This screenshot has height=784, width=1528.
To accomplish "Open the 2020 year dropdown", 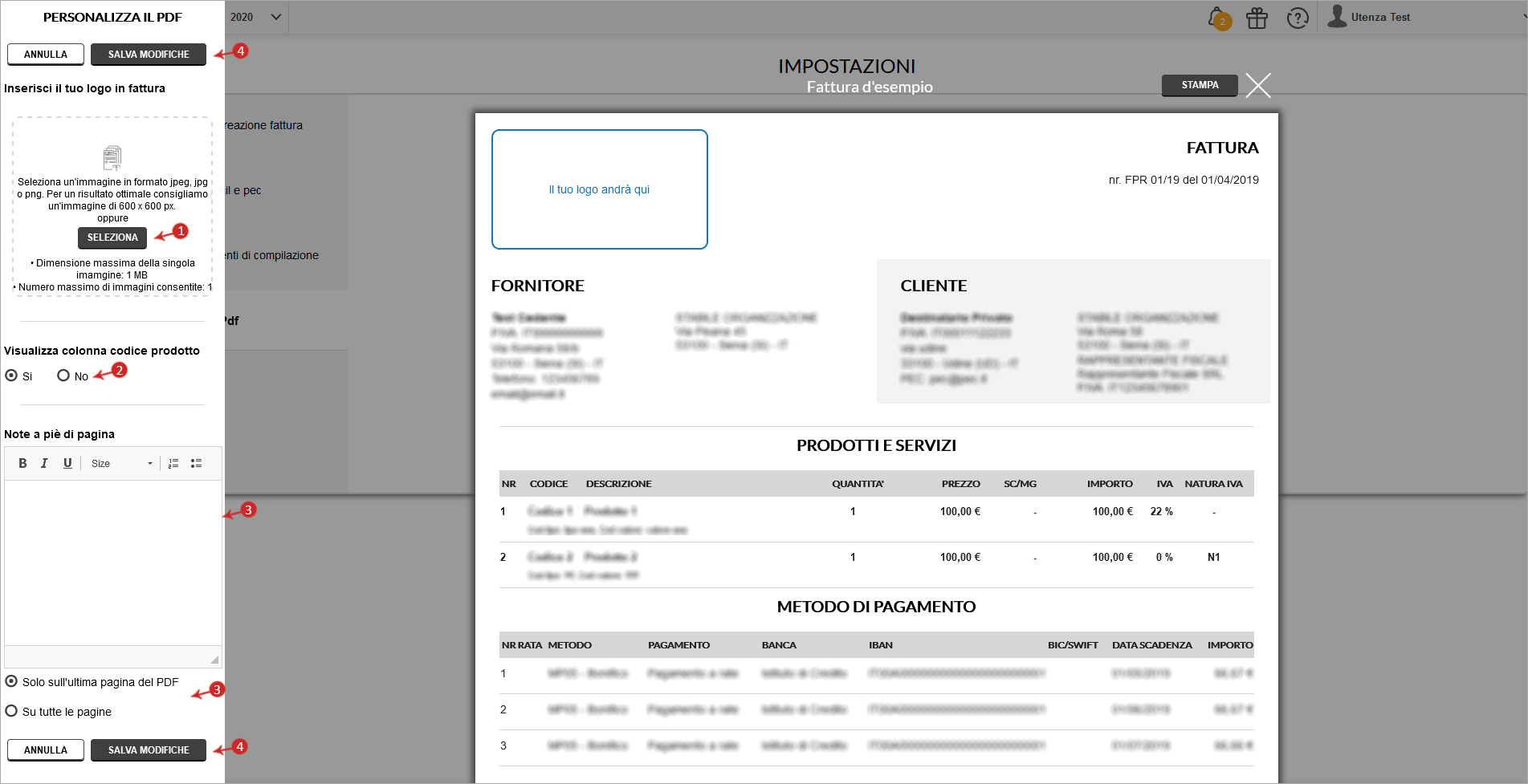I will 256,17.
